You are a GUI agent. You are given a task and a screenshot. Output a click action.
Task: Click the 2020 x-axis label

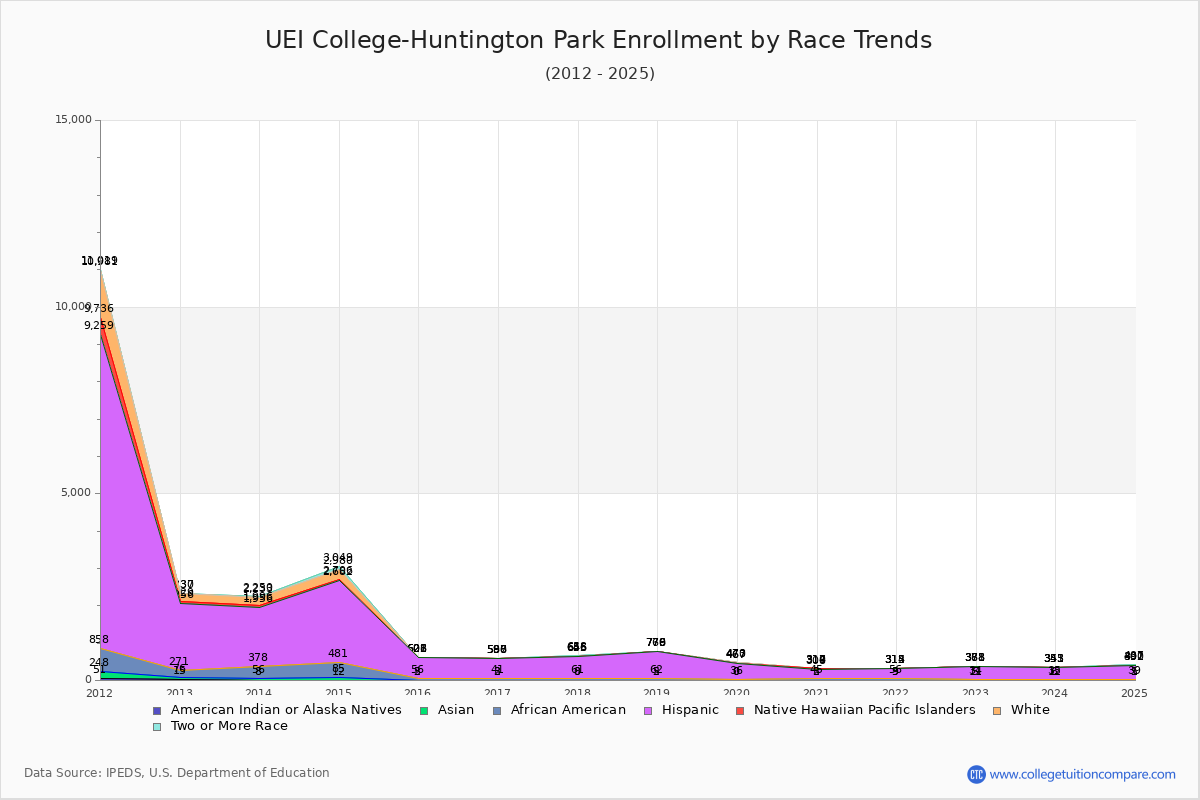pos(737,693)
